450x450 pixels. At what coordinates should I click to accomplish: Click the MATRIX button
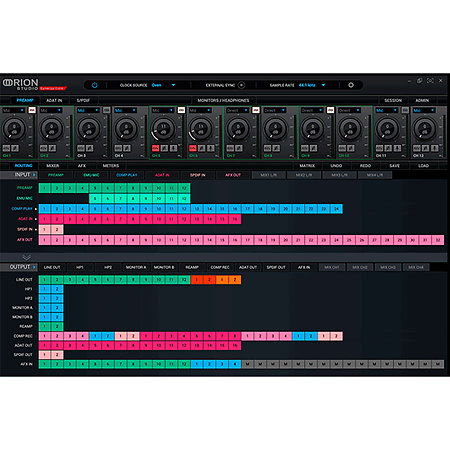[307, 166]
